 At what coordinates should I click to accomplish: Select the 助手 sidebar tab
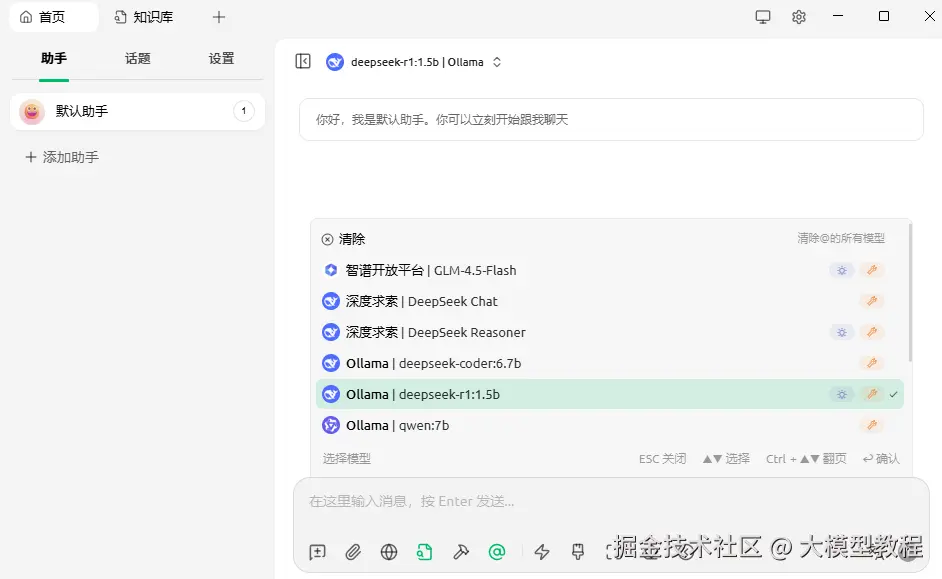[x=53, y=58]
